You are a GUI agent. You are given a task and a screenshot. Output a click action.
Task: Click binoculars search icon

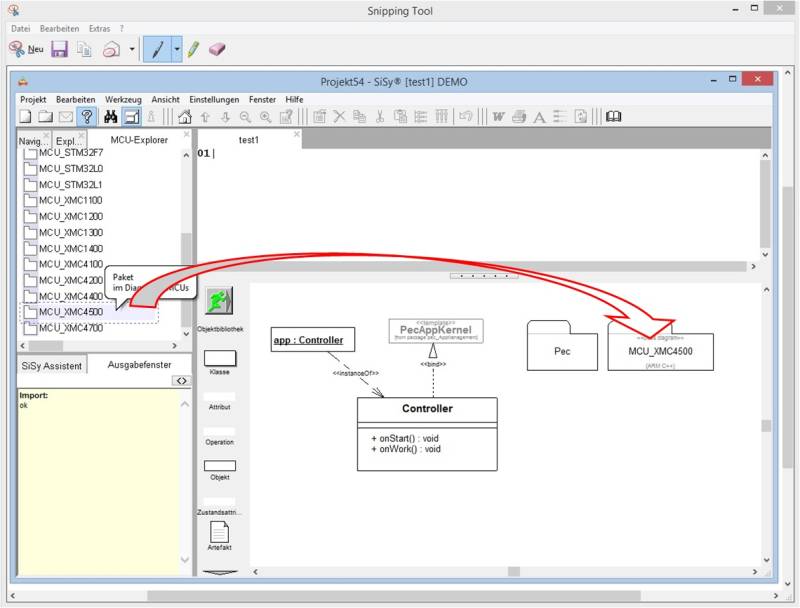click(111, 117)
